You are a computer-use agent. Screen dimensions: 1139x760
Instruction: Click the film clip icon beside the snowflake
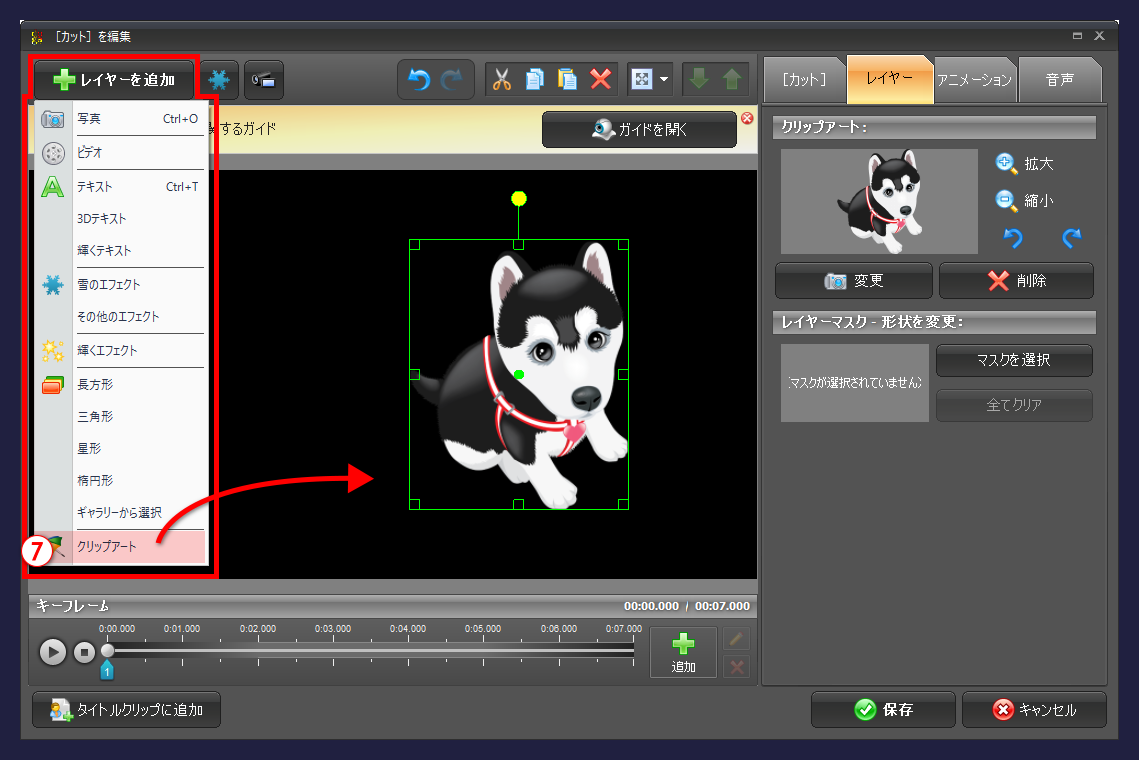coord(263,80)
